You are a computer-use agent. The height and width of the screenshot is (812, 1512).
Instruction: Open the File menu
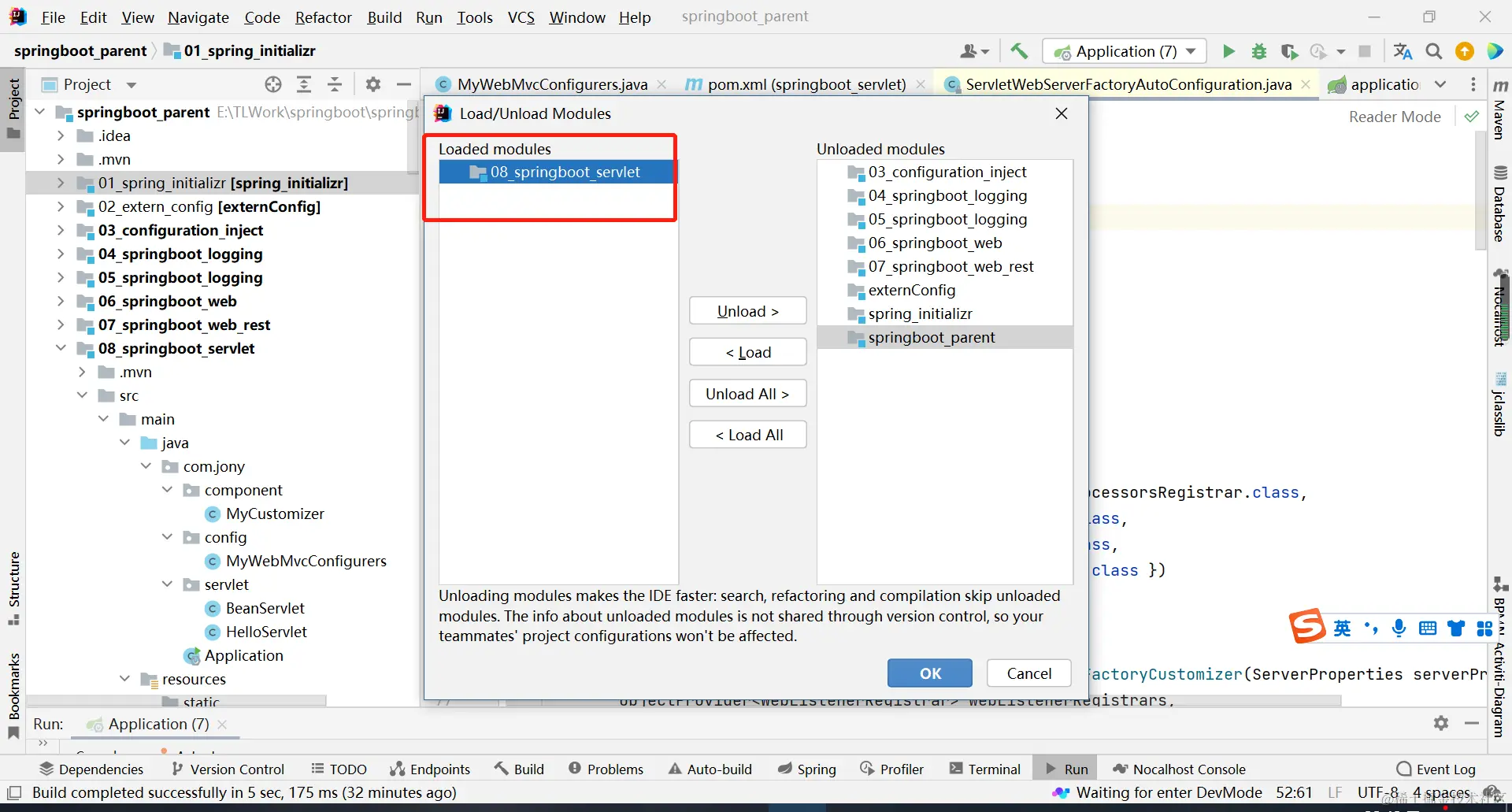tap(53, 17)
